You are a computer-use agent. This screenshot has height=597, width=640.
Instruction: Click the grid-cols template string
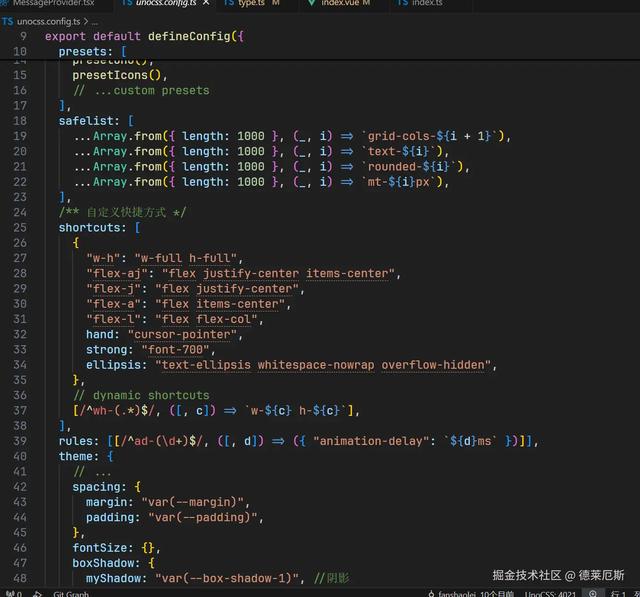tap(429, 136)
